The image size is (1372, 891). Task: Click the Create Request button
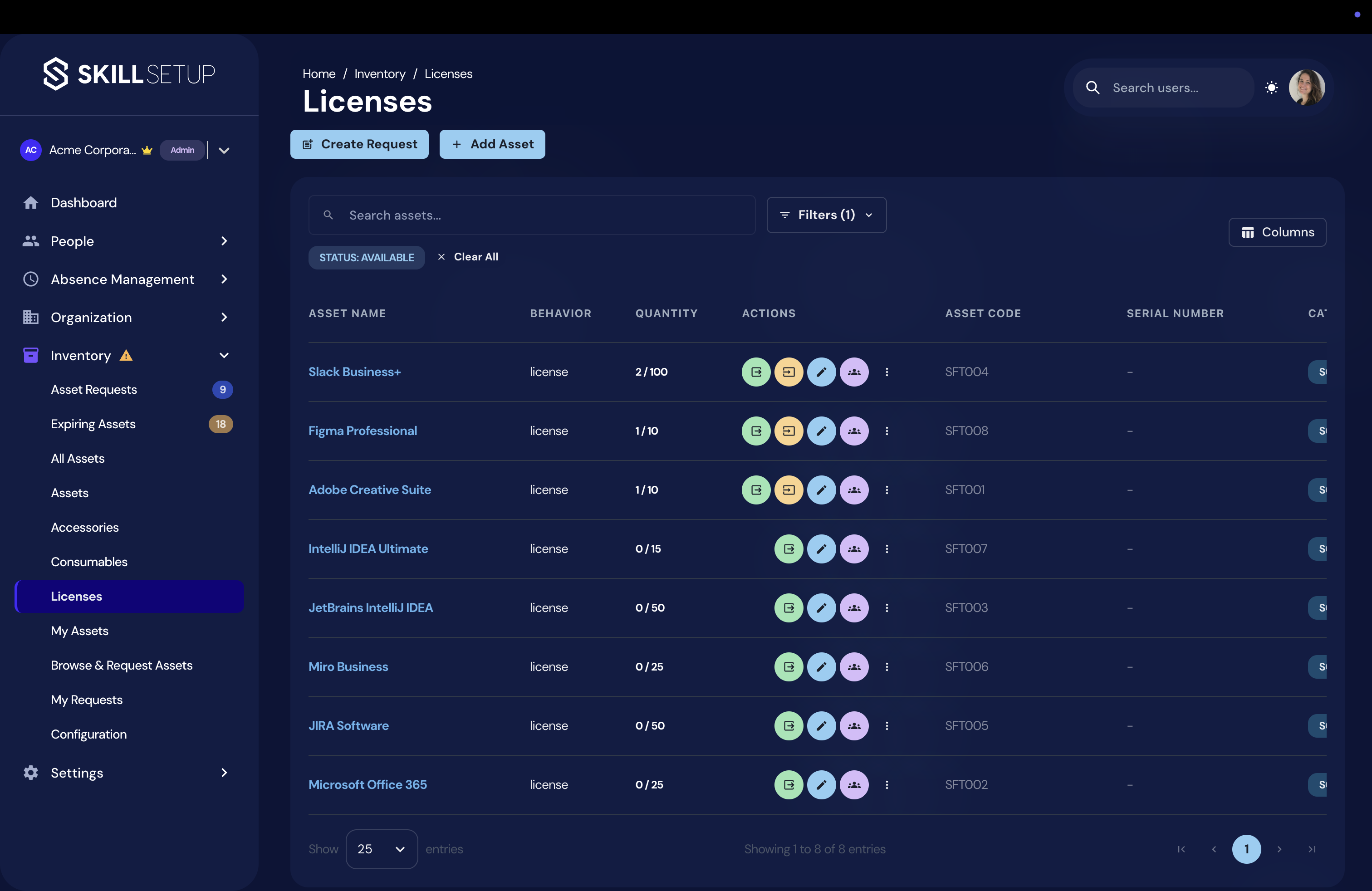pos(359,144)
